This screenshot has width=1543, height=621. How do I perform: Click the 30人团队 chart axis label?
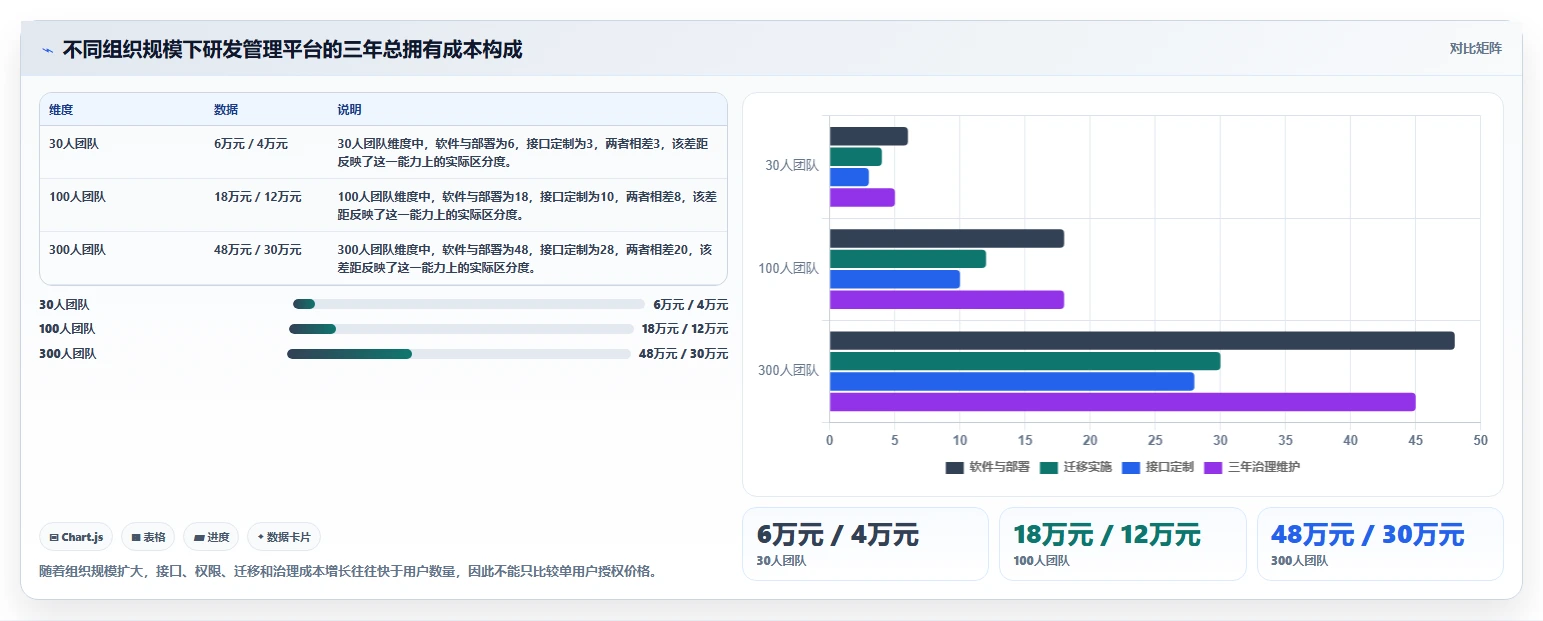(792, 166)
